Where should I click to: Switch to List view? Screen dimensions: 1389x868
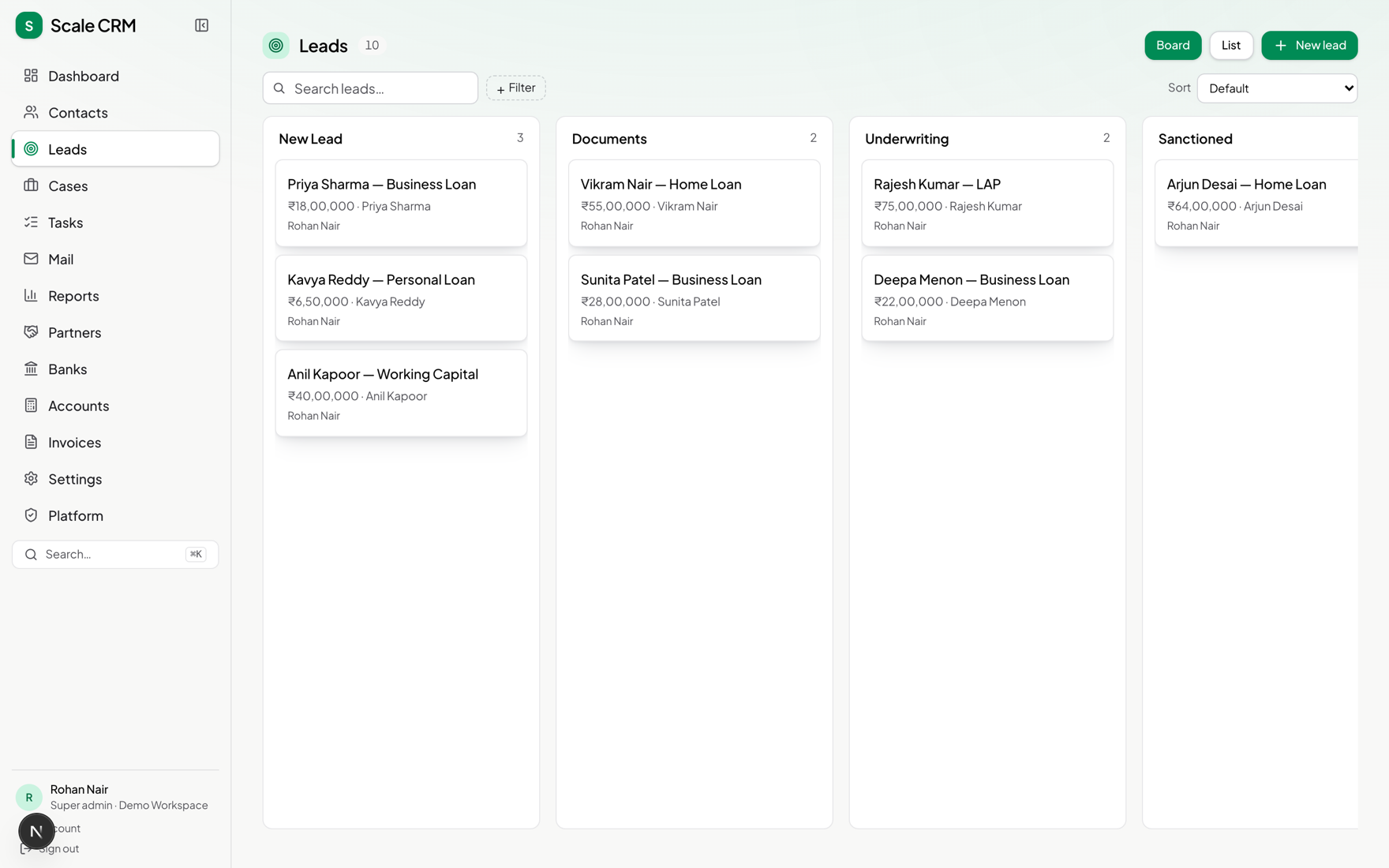1231,46
